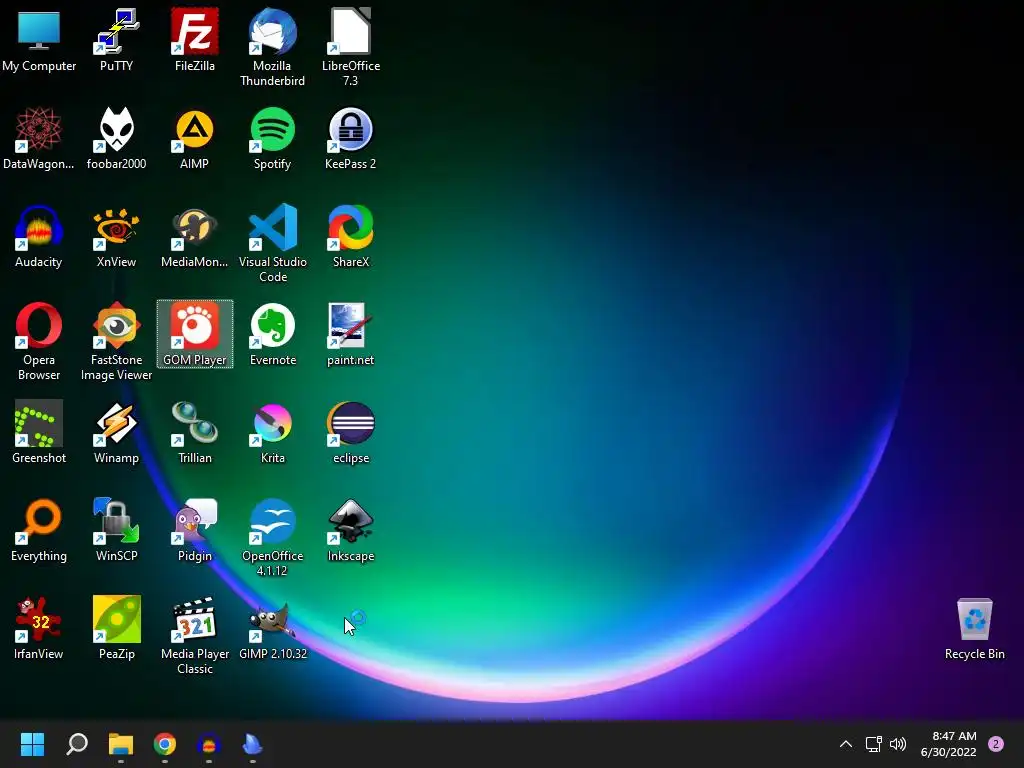Click the DataWagon desktop shortcut
Image resolution: width=1024 pixels, height=768 pixels.
(39, 138)
